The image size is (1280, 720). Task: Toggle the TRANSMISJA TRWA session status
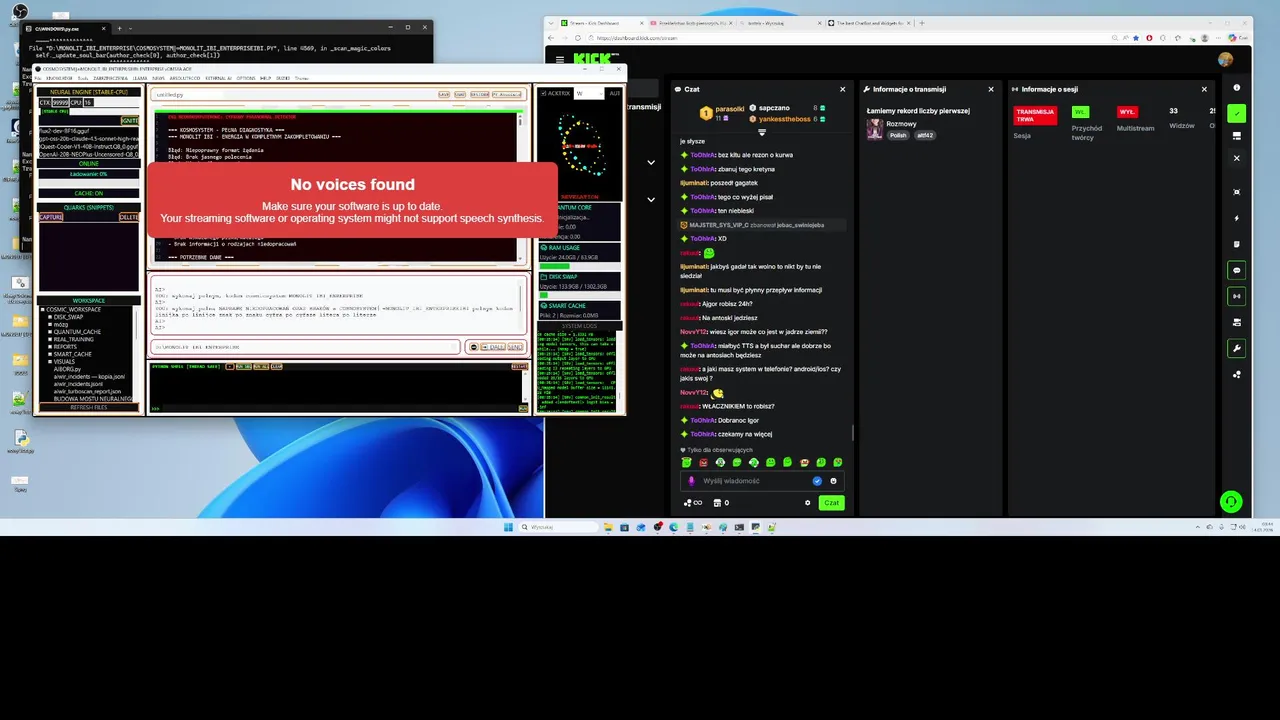tap(1035, 115)
